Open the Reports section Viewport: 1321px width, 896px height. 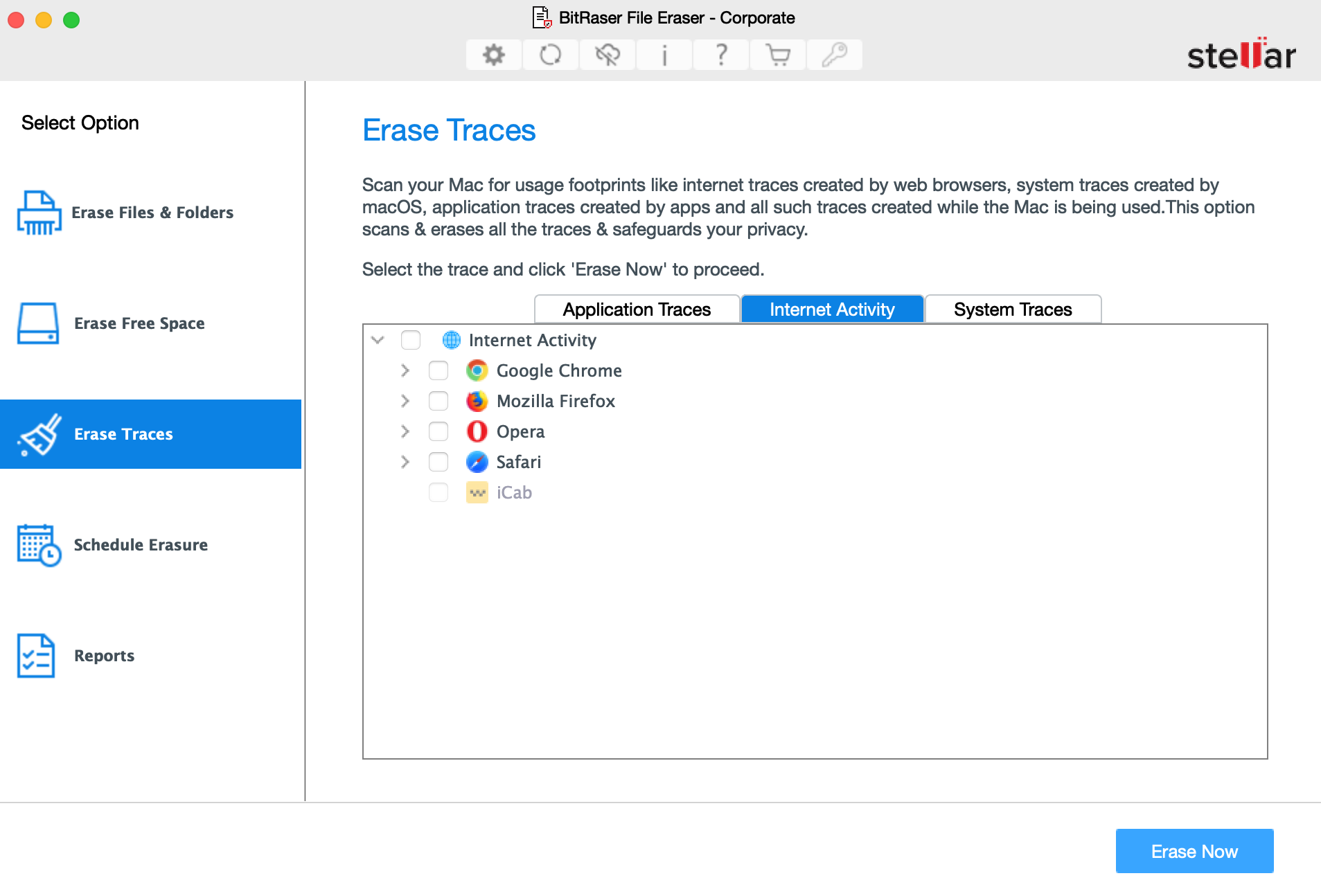(151, 656)
